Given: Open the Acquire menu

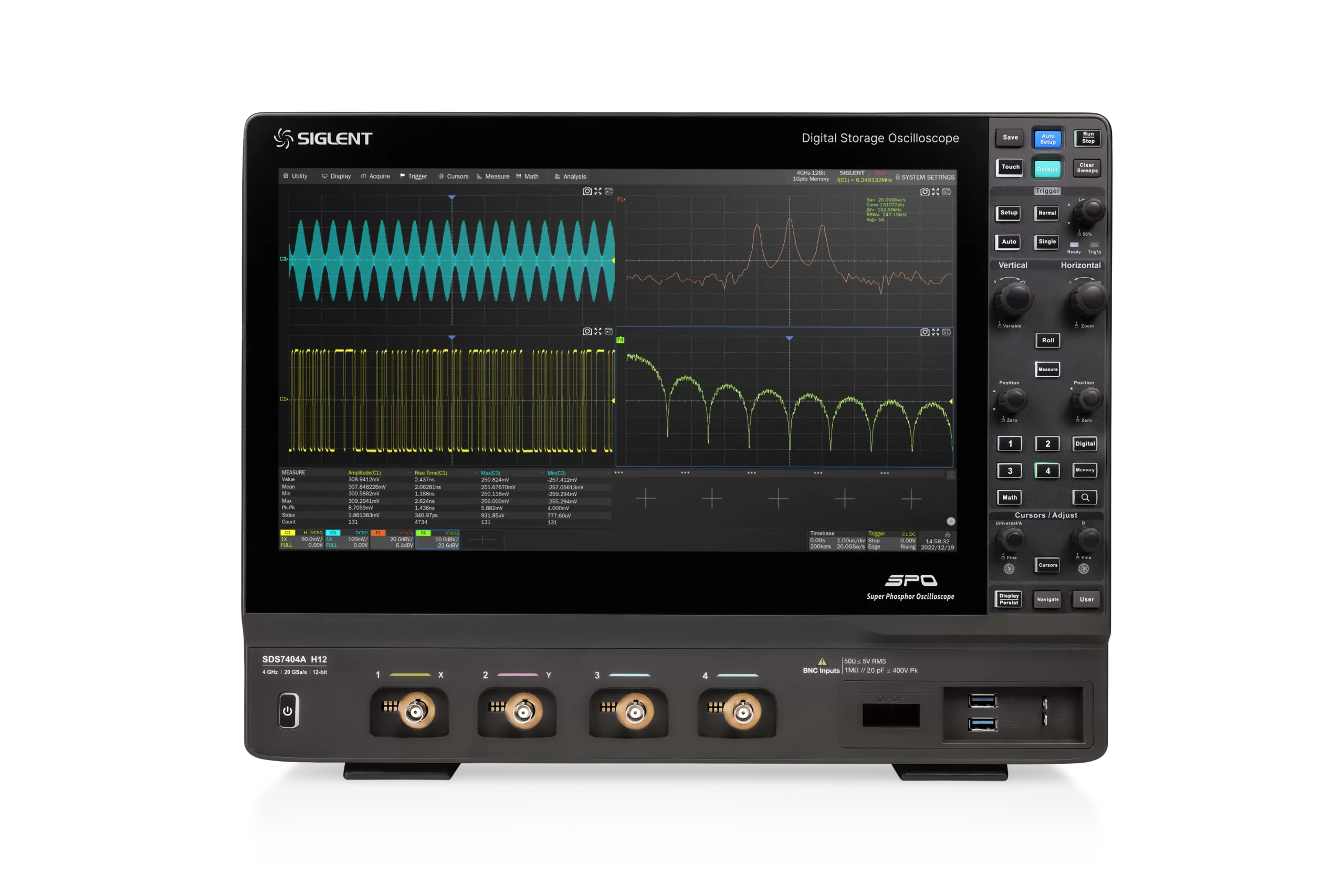Looking at the screenshot, I should click(375, 176).
